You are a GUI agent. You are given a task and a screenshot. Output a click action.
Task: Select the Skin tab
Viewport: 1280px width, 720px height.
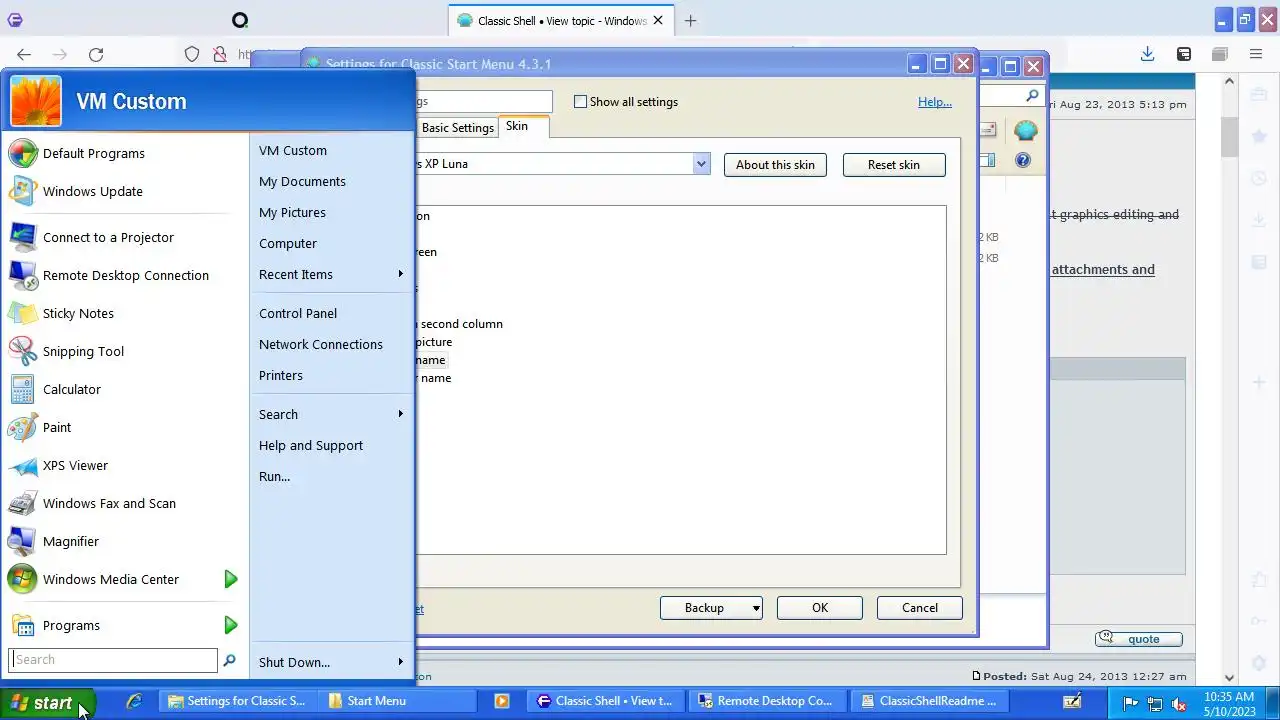(517, 126)
